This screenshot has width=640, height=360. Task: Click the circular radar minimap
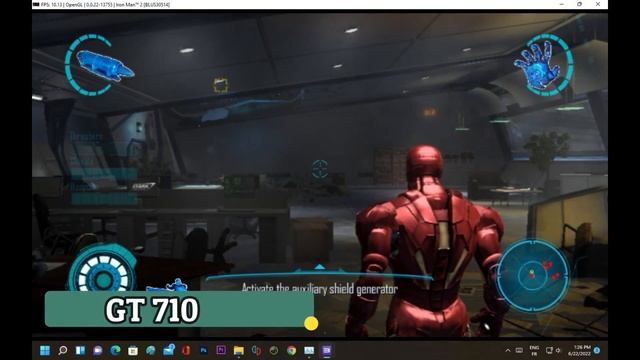tap(532, 276)
